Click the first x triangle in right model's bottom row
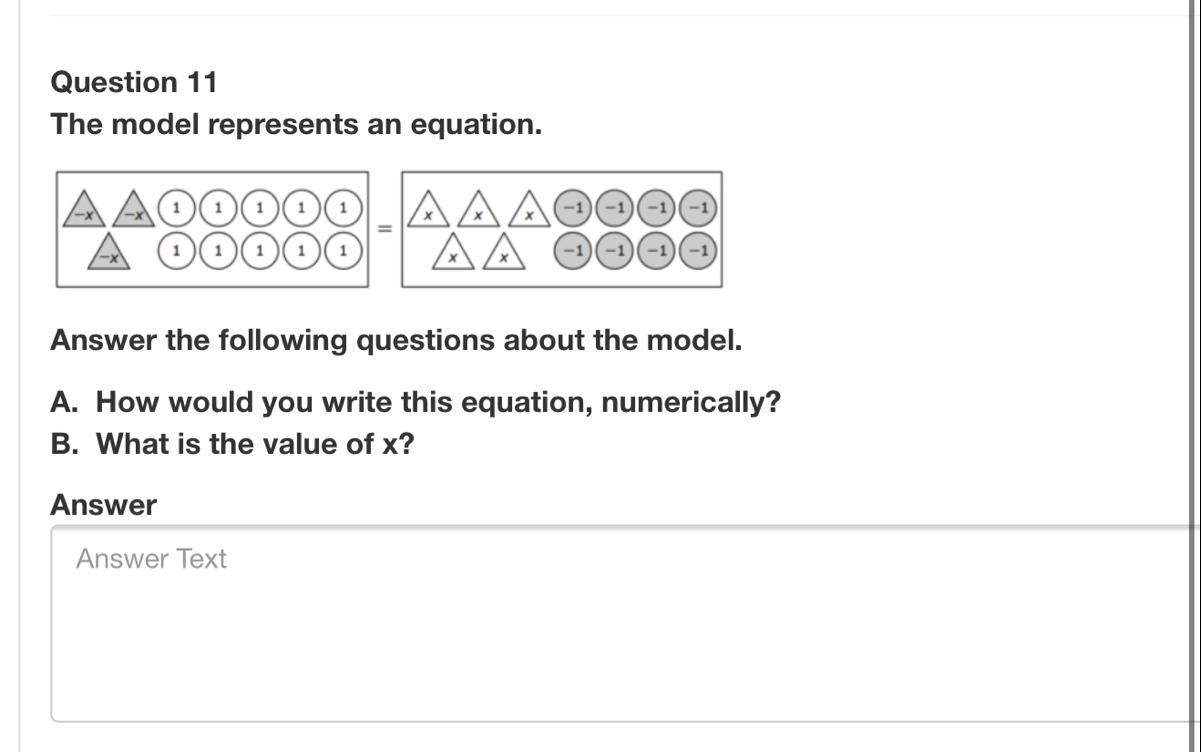Viewport: 1201px width, 752px height. (453, 253)
